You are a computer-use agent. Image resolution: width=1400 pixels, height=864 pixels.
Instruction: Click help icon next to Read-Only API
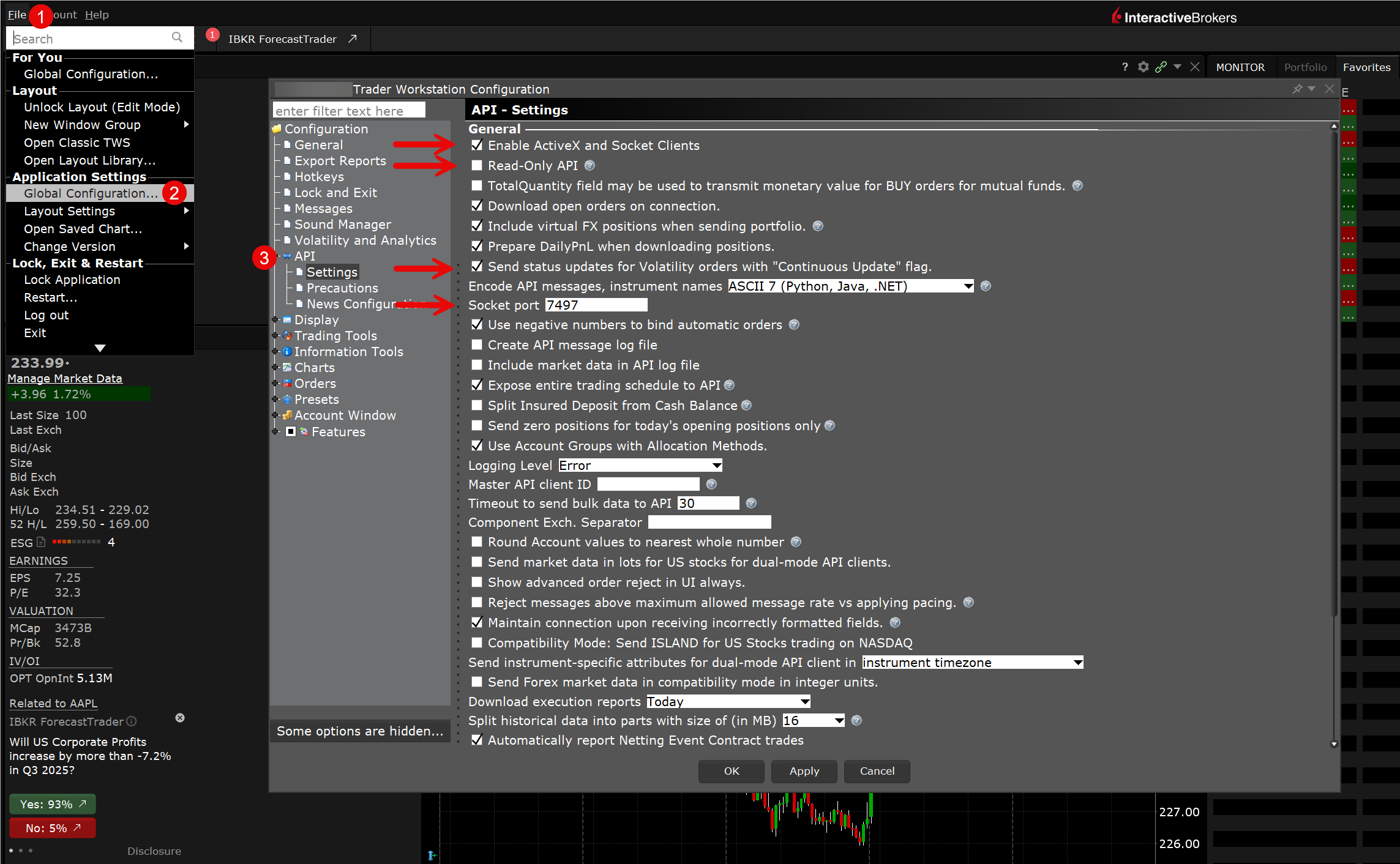tap(590, 165)
